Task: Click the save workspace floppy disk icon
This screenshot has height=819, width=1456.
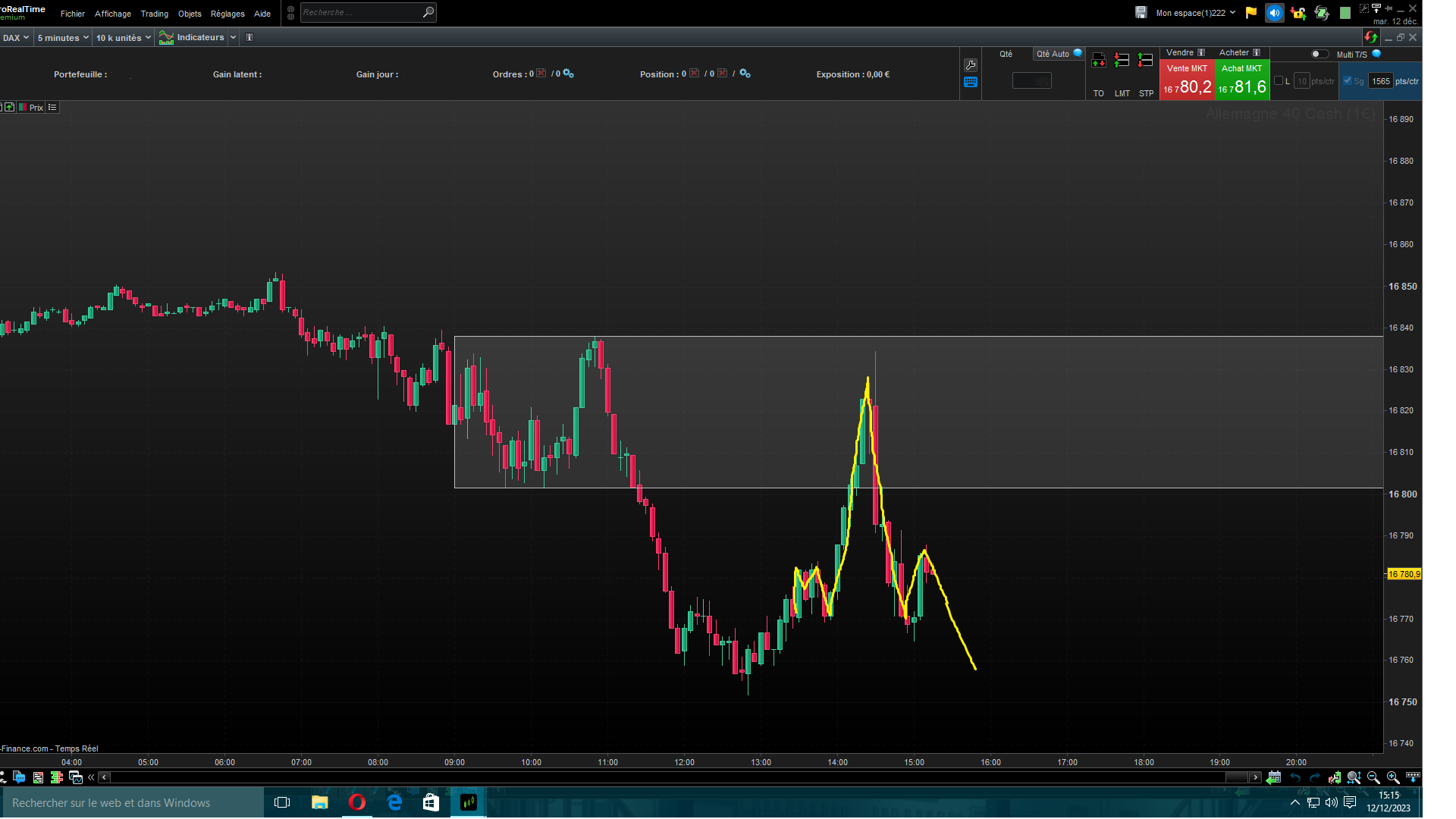Action: [x=1141, y=12]
